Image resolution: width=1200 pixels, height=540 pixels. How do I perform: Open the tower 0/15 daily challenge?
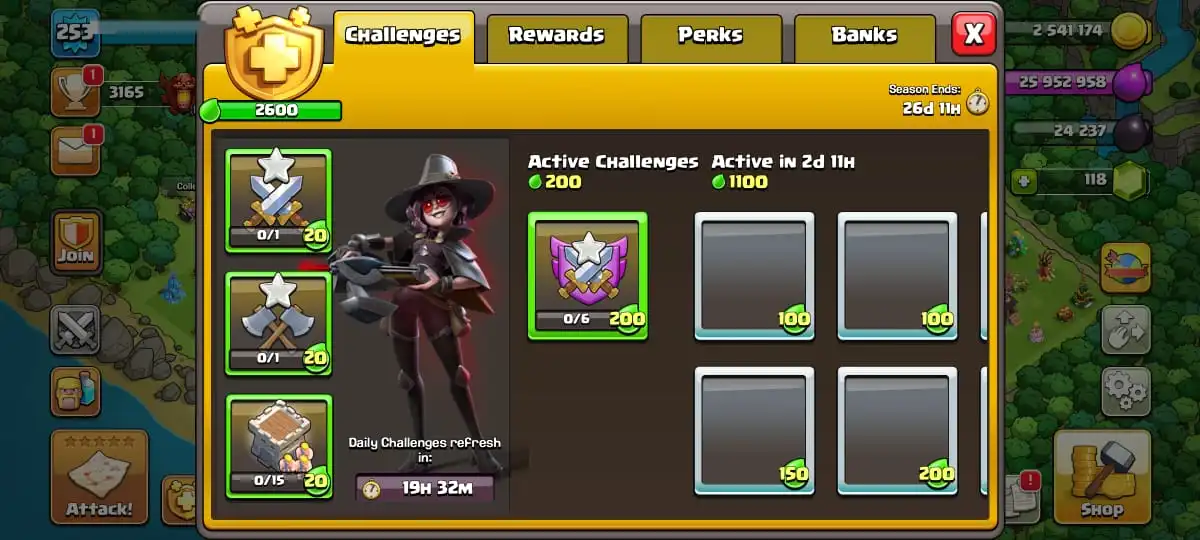click(x=278, y=446)
